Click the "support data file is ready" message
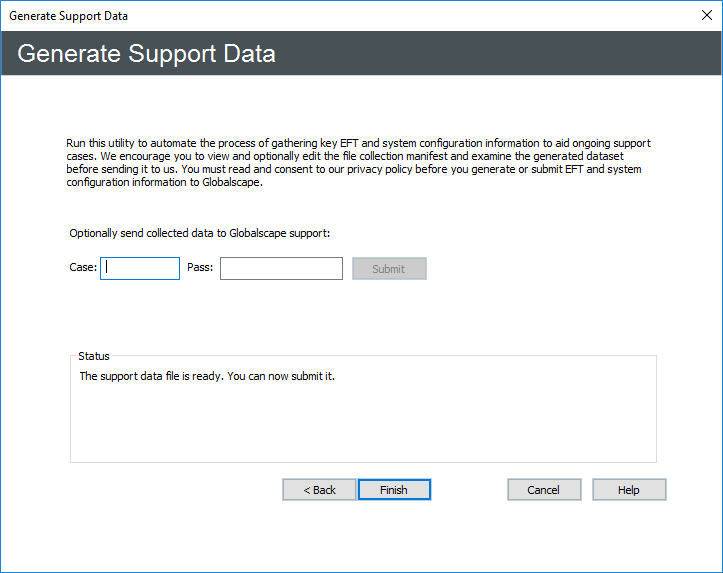 [207, 377]
